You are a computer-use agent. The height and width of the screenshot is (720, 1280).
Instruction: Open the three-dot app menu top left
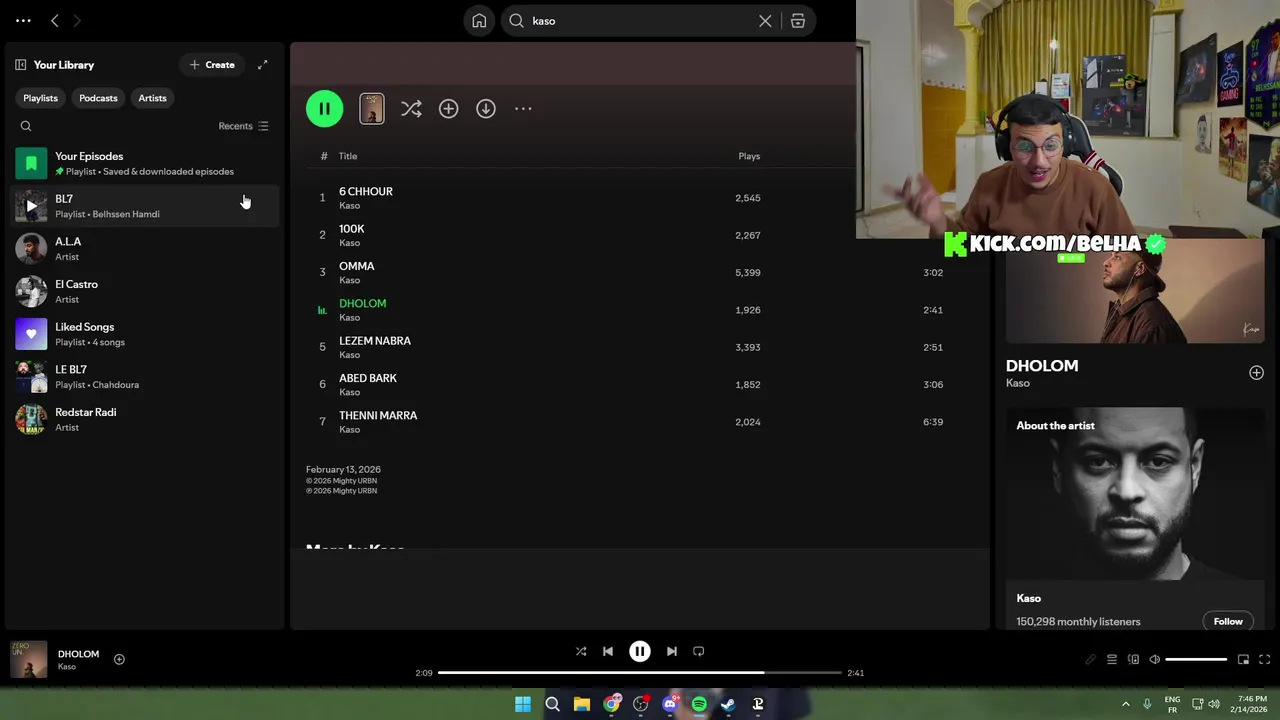23,21
